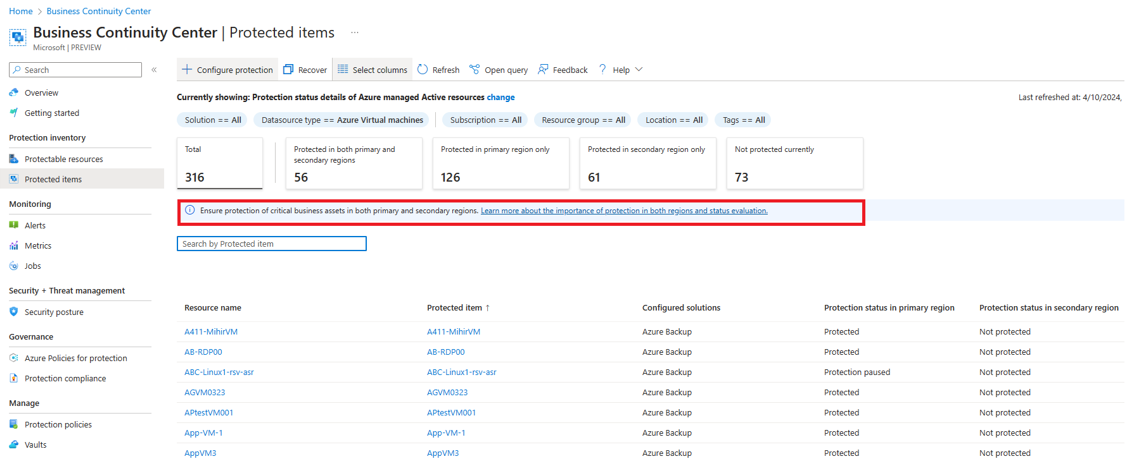This screenshot has width=1136, height=462.
Task: Click the info icon in the banner
Action: coord(191,211)
